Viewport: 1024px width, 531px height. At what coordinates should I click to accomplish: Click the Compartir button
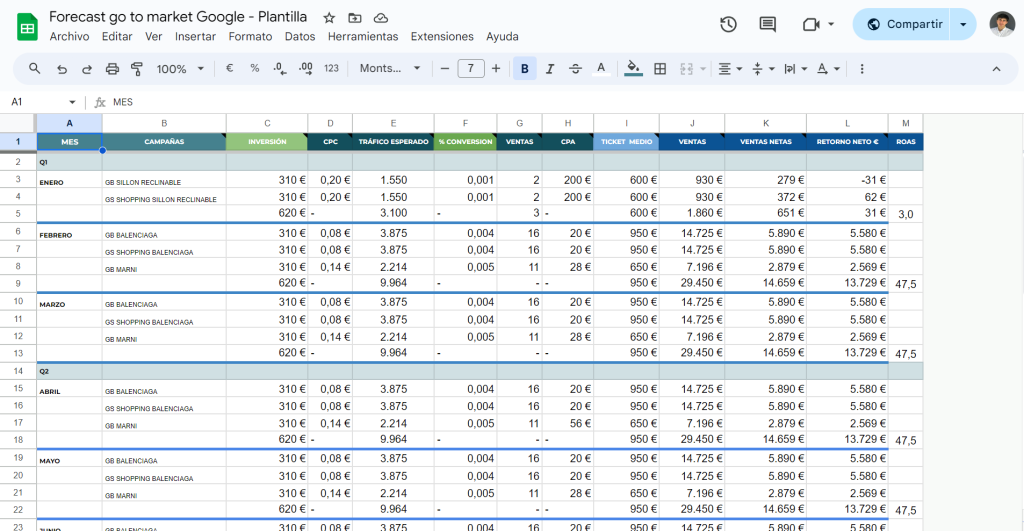[x=903, y=24]
